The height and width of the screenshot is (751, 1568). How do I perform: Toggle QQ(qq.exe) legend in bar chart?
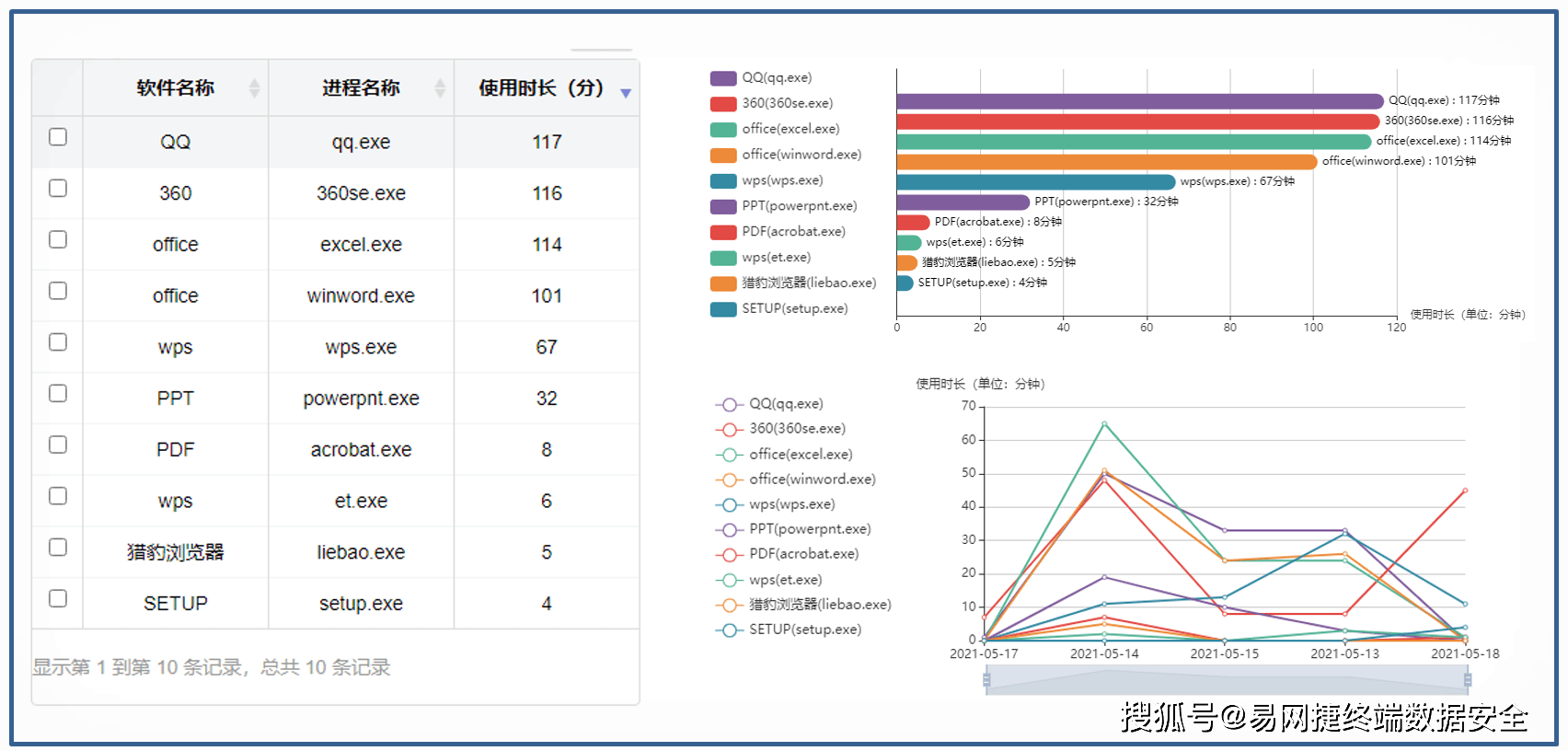pyautogui.click(x=723, y=78)
